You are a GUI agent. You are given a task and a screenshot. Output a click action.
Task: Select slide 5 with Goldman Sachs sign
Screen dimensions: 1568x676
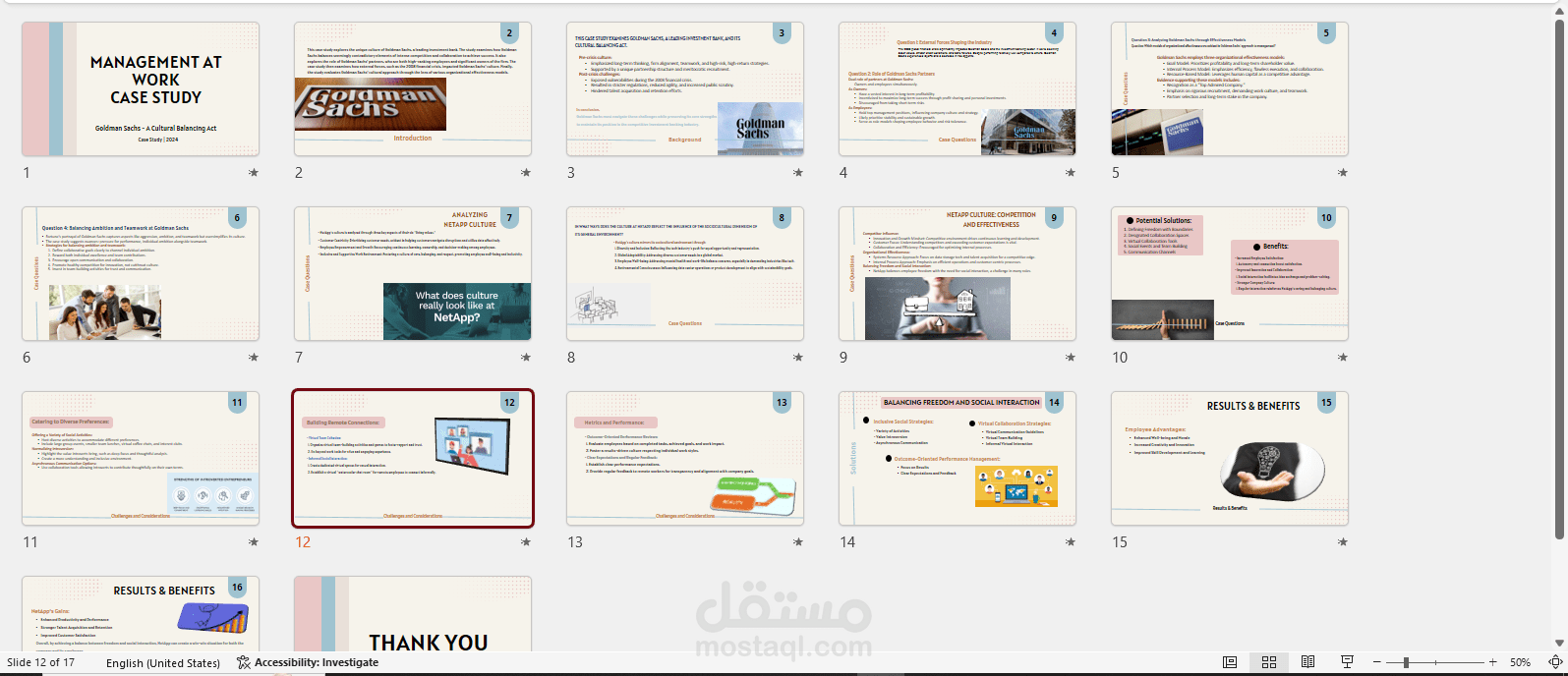tap(1230, 89)
